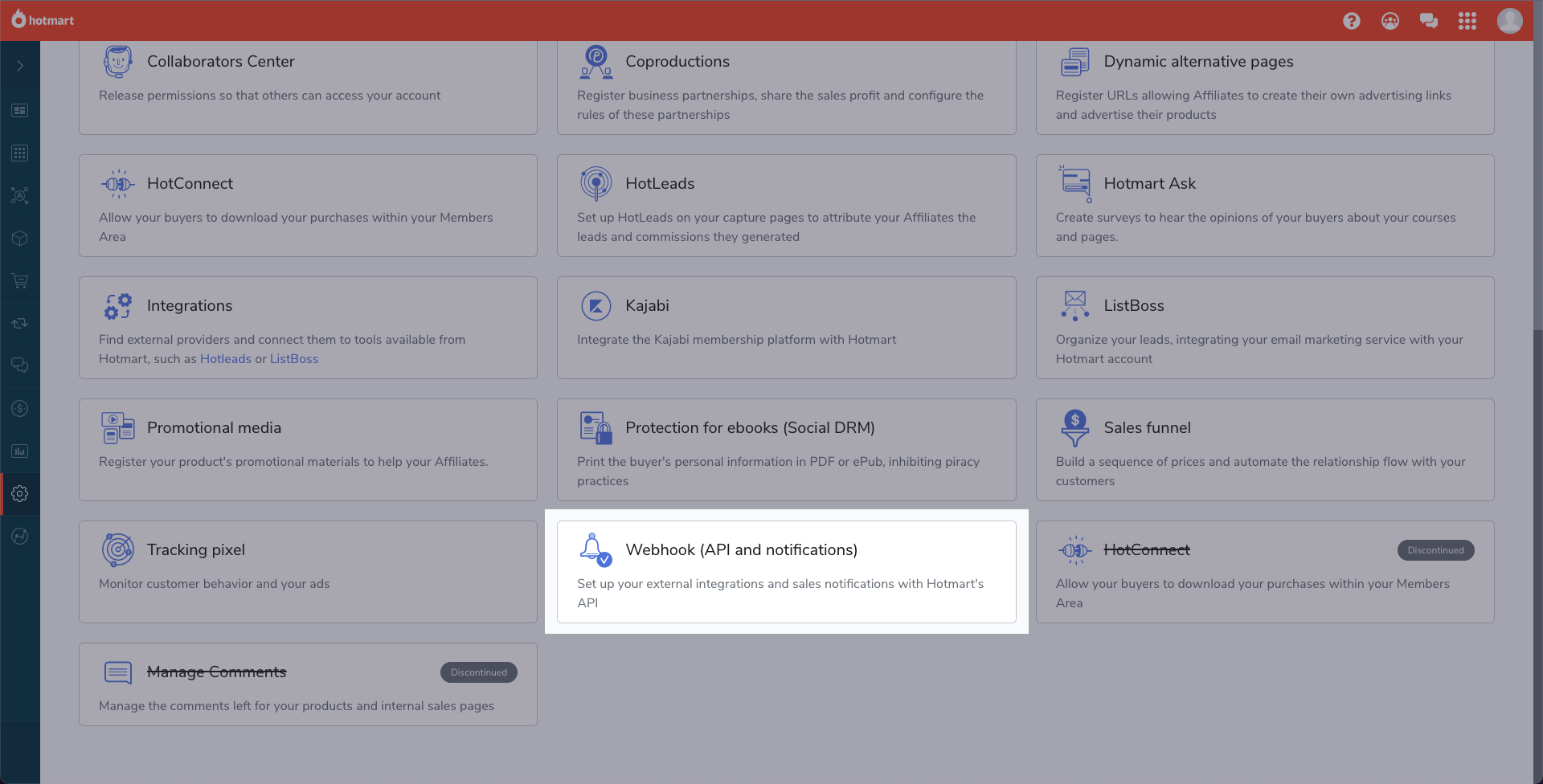The image size is (1543, 784).
Task: Click the Integrations gears icon
Action: 118,306
